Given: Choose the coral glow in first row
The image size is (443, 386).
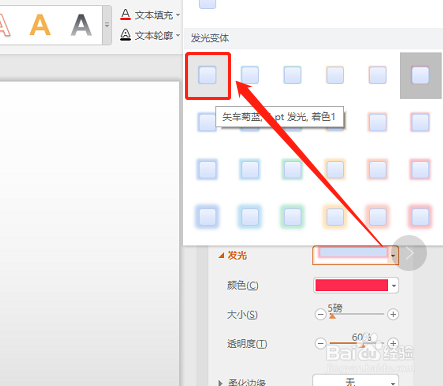Looking at the screenshot, I should coord(378,75).
